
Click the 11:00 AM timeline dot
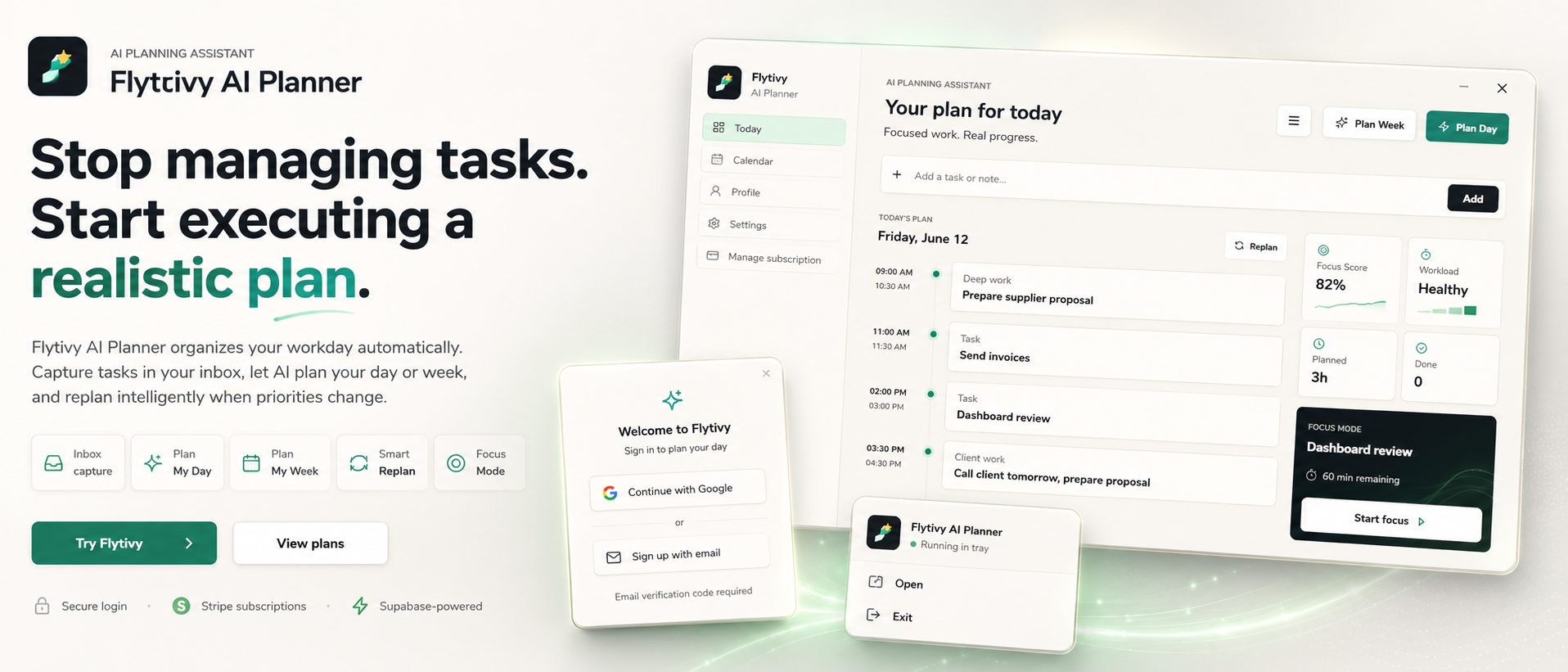[x=933, y=333]
